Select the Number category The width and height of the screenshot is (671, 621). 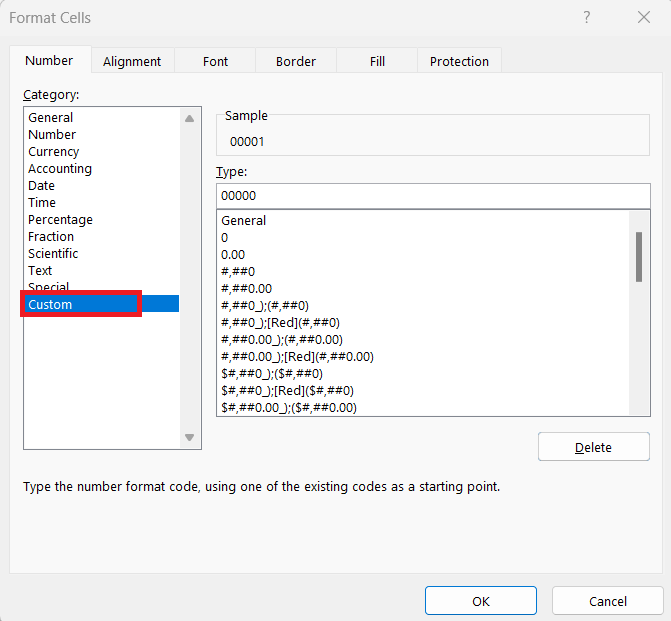(x=101, y=134)
